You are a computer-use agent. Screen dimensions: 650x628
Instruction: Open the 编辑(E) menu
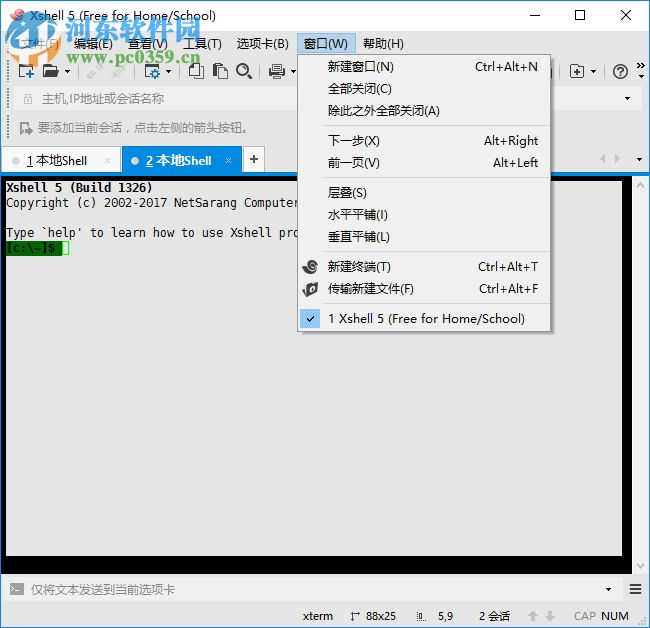tap(94, 44)
